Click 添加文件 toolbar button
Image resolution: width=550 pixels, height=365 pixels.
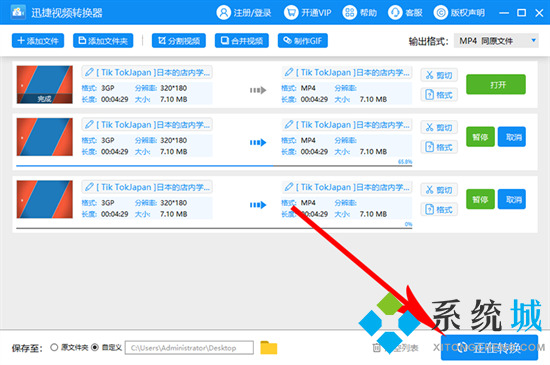coord(38,41)
